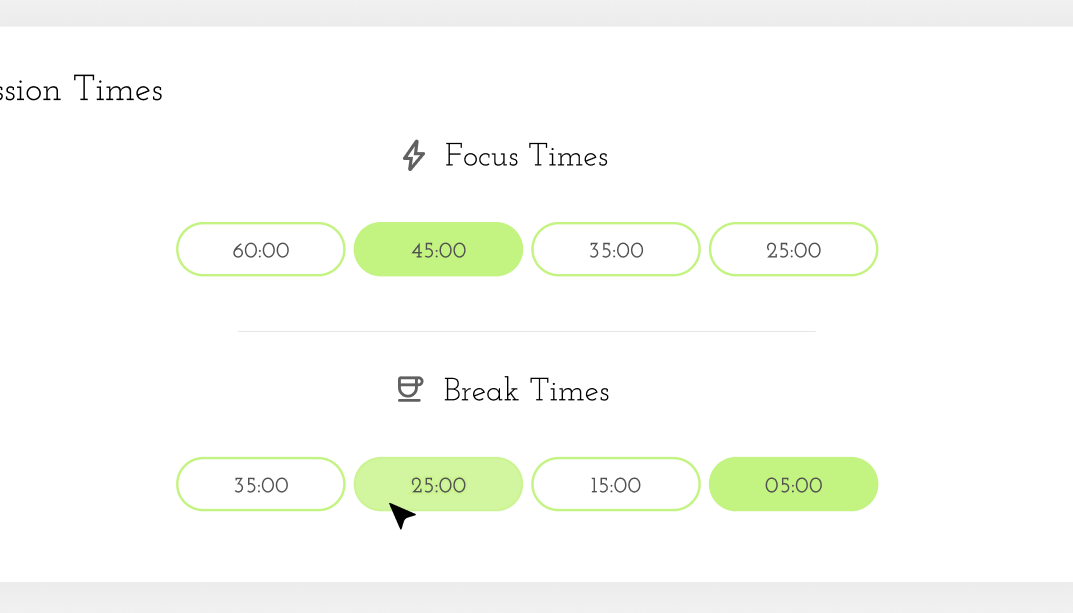Select the 60:00 focus time option
Image resolution: width=1073 pixels, height=613 pixels.
[x=261, y=249]
